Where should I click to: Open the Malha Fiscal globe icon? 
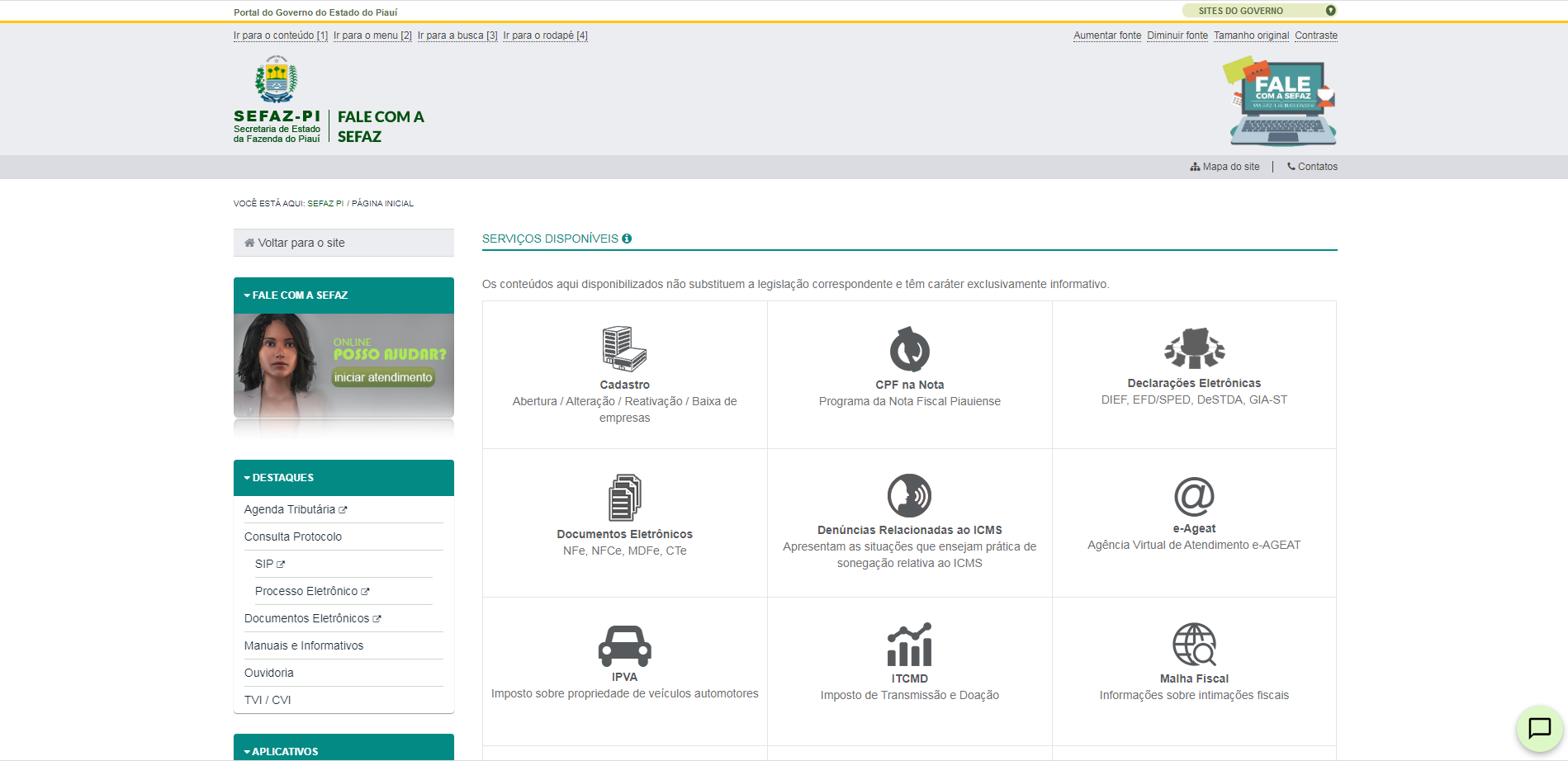coord(1194,645)
